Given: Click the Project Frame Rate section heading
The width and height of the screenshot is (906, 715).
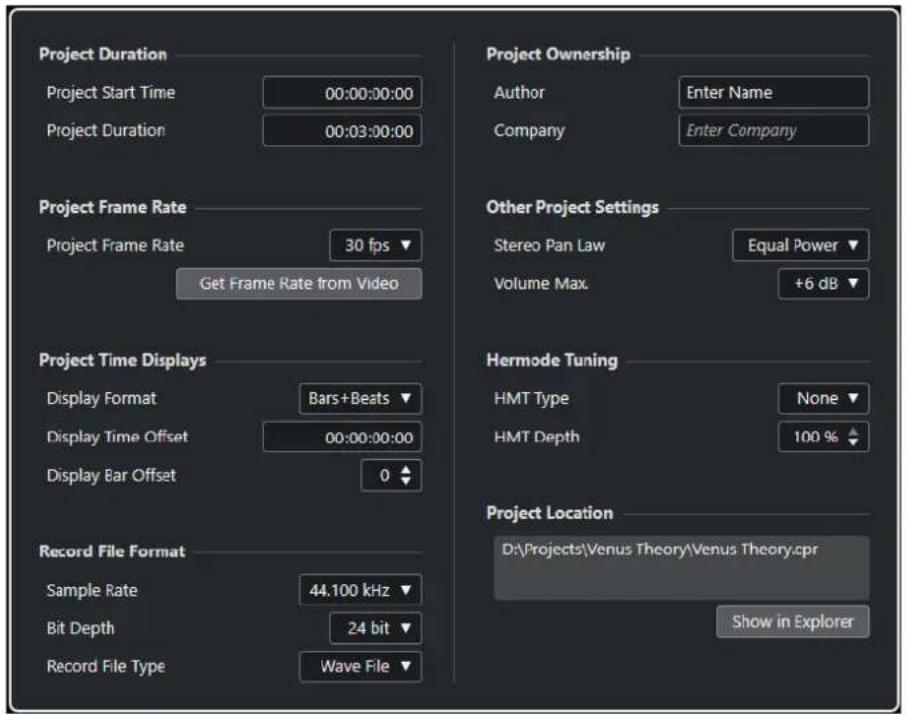Looking at the screenshot, I should 113,208.
